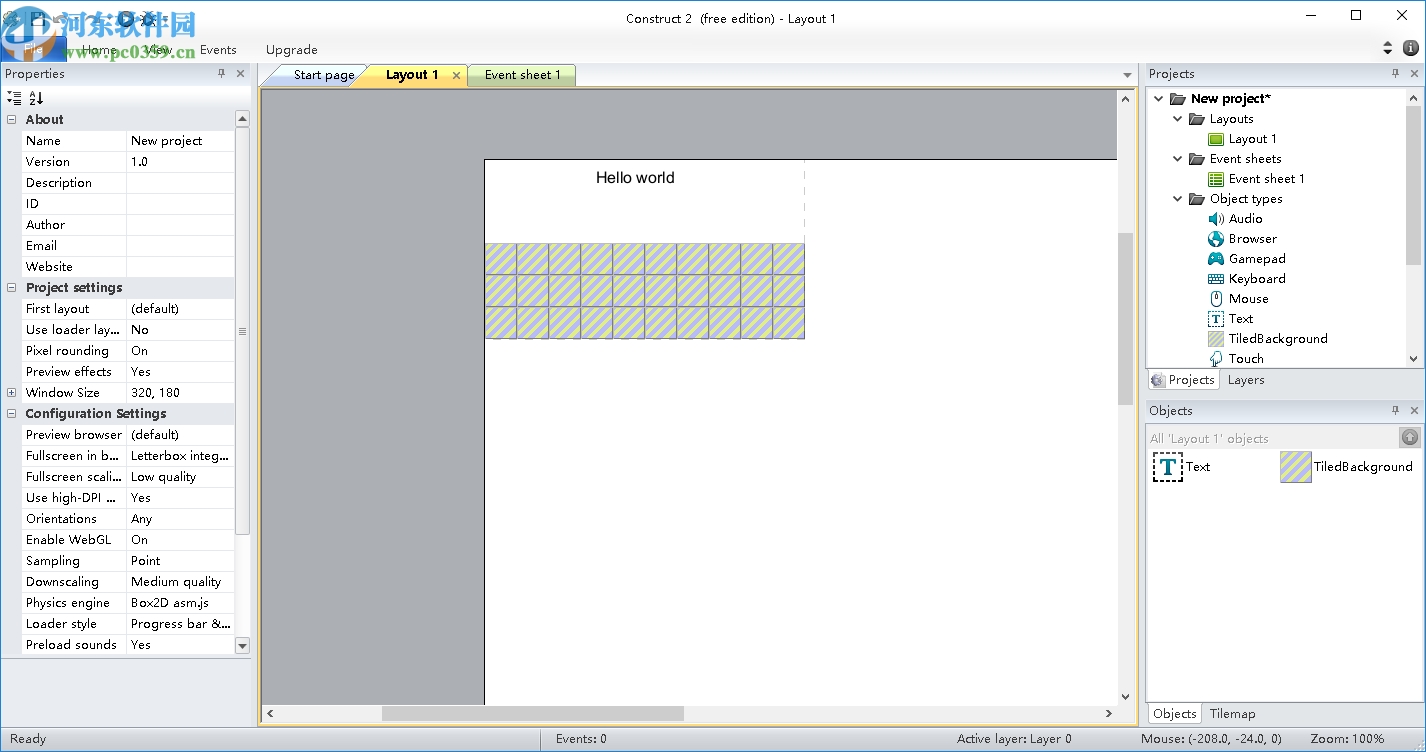
Task: Click the Enable WebGL value 'On'
Action: click(x=180, y=540)
